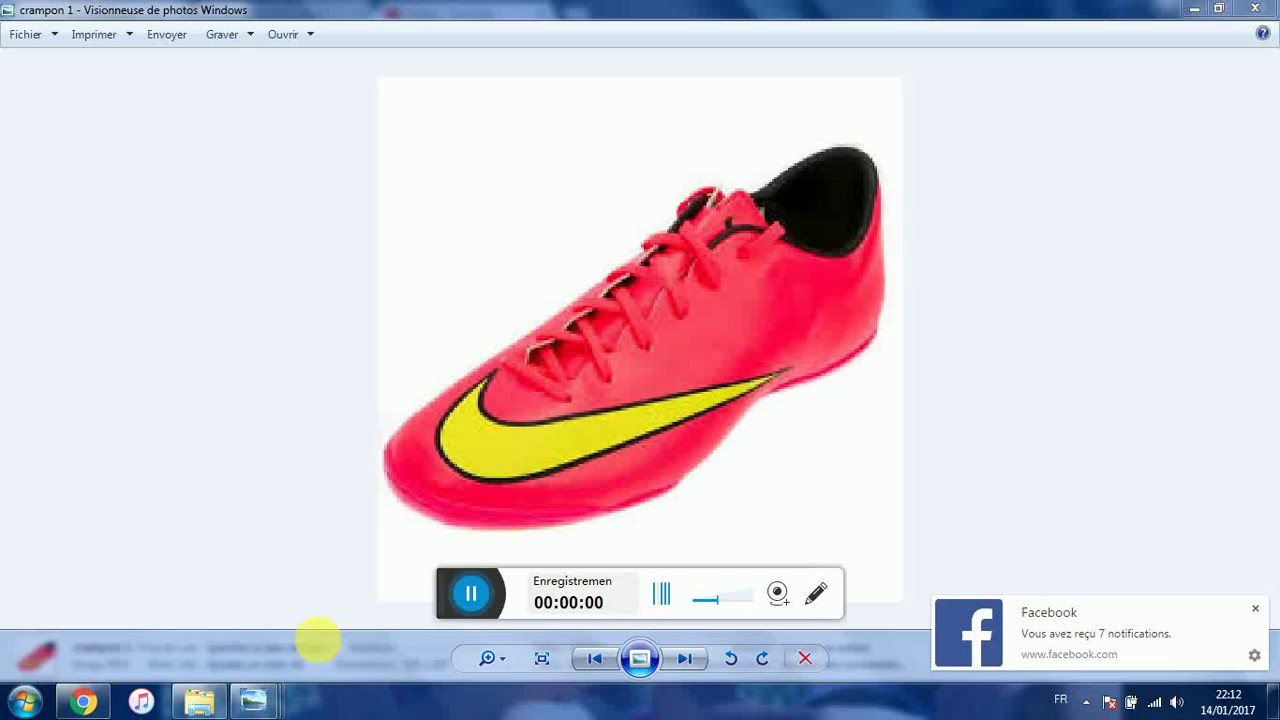Open the Facebook notification settings gear
The image size is (1280, 720).
1254,655
